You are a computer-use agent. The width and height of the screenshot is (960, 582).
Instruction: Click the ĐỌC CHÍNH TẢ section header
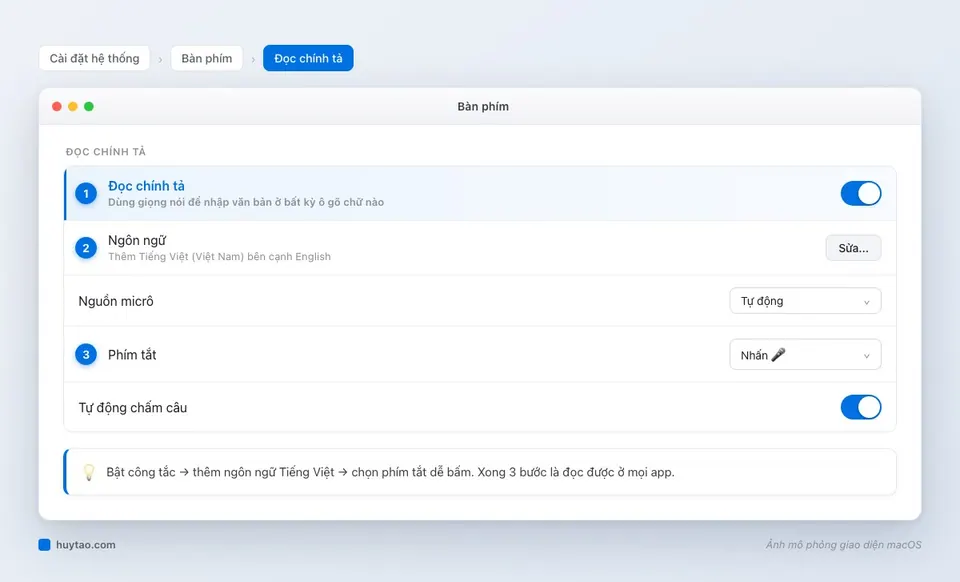[x=106, y=151]
